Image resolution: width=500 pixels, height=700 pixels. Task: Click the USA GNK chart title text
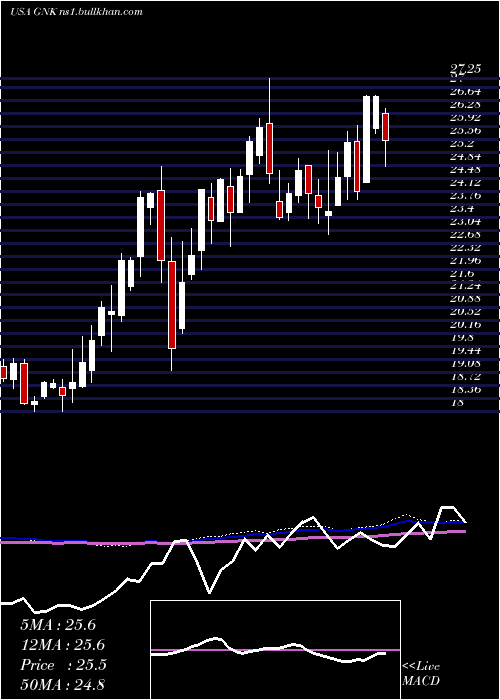[76, 12]
